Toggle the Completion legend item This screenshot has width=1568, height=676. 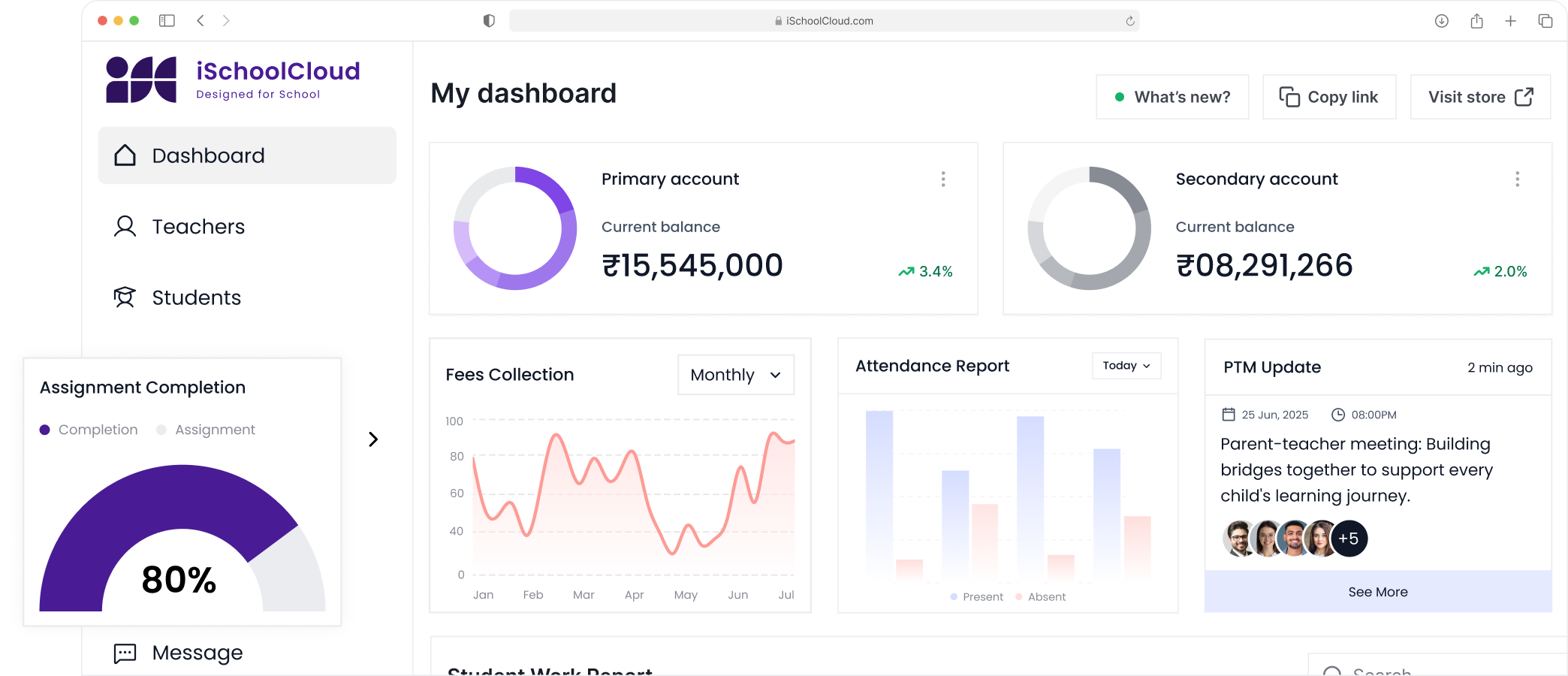click(x=89, y=430)
